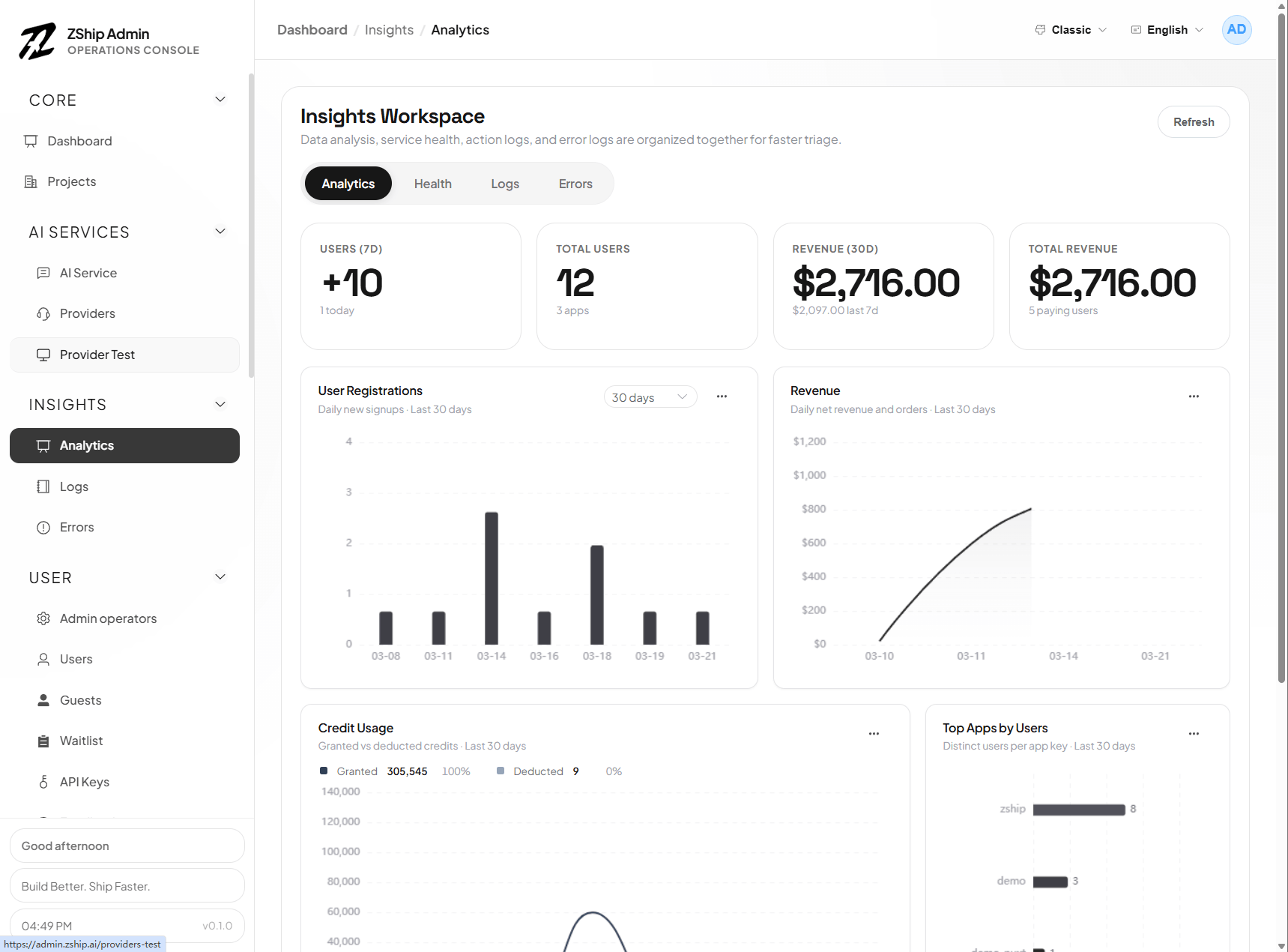Viewport: 1288px width, 952px height.
Task: Click the Dashboard breadcrumb link
Action: (312, 30)
